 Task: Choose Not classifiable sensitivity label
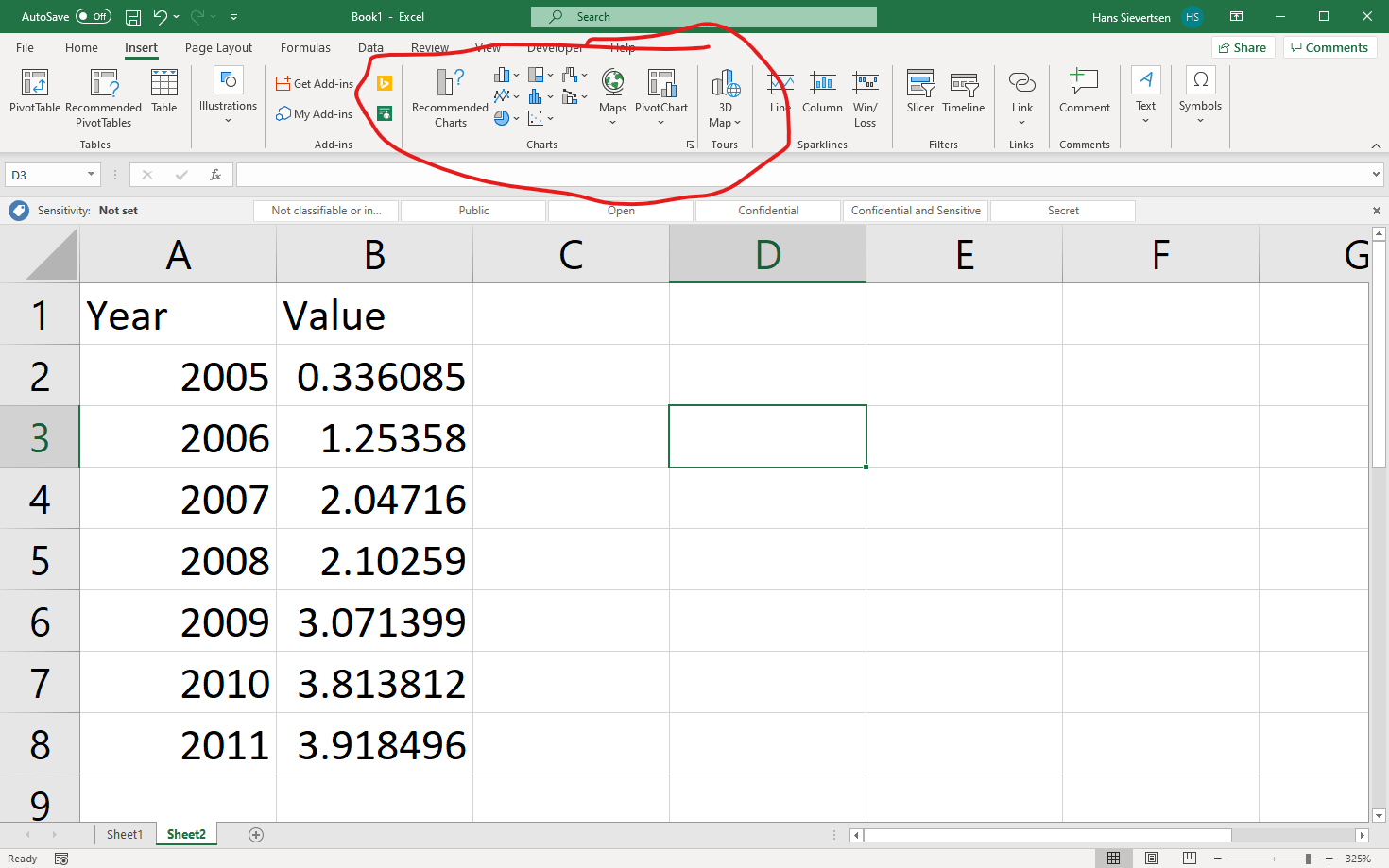pos(326,211)
